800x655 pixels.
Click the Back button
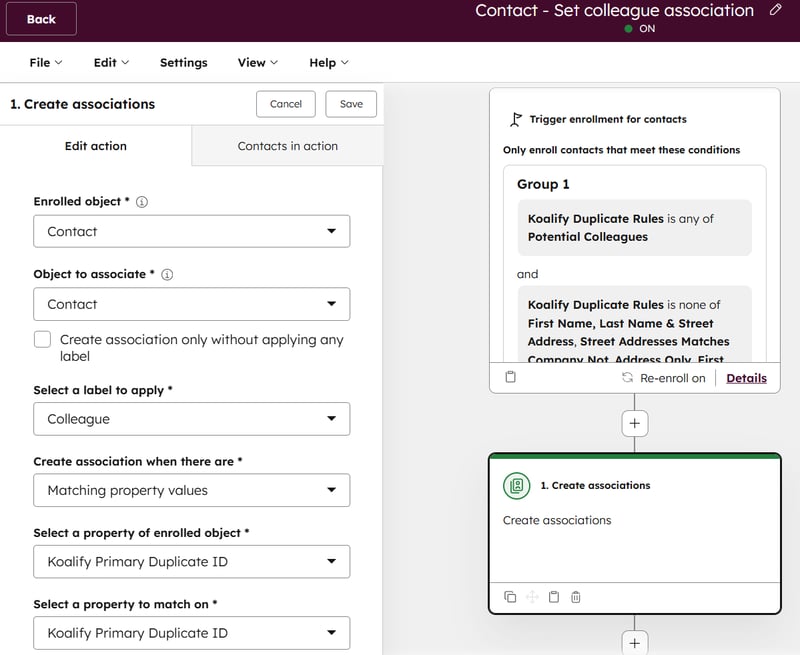(x=41, y=18)
